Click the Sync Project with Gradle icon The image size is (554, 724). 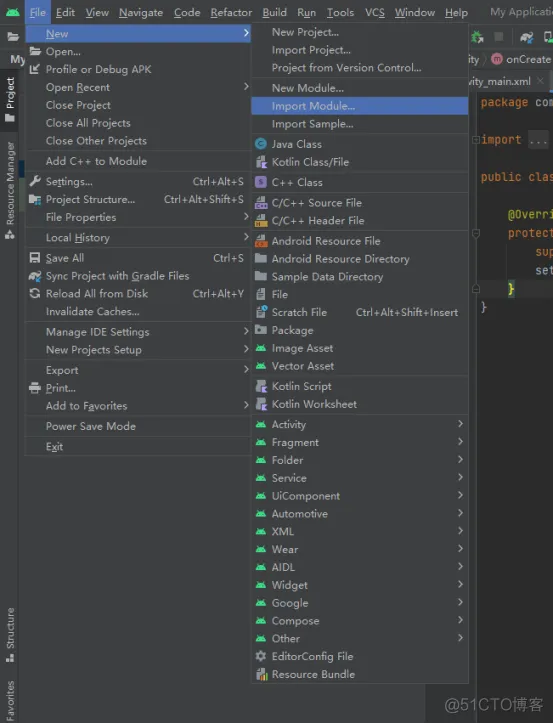35,276
